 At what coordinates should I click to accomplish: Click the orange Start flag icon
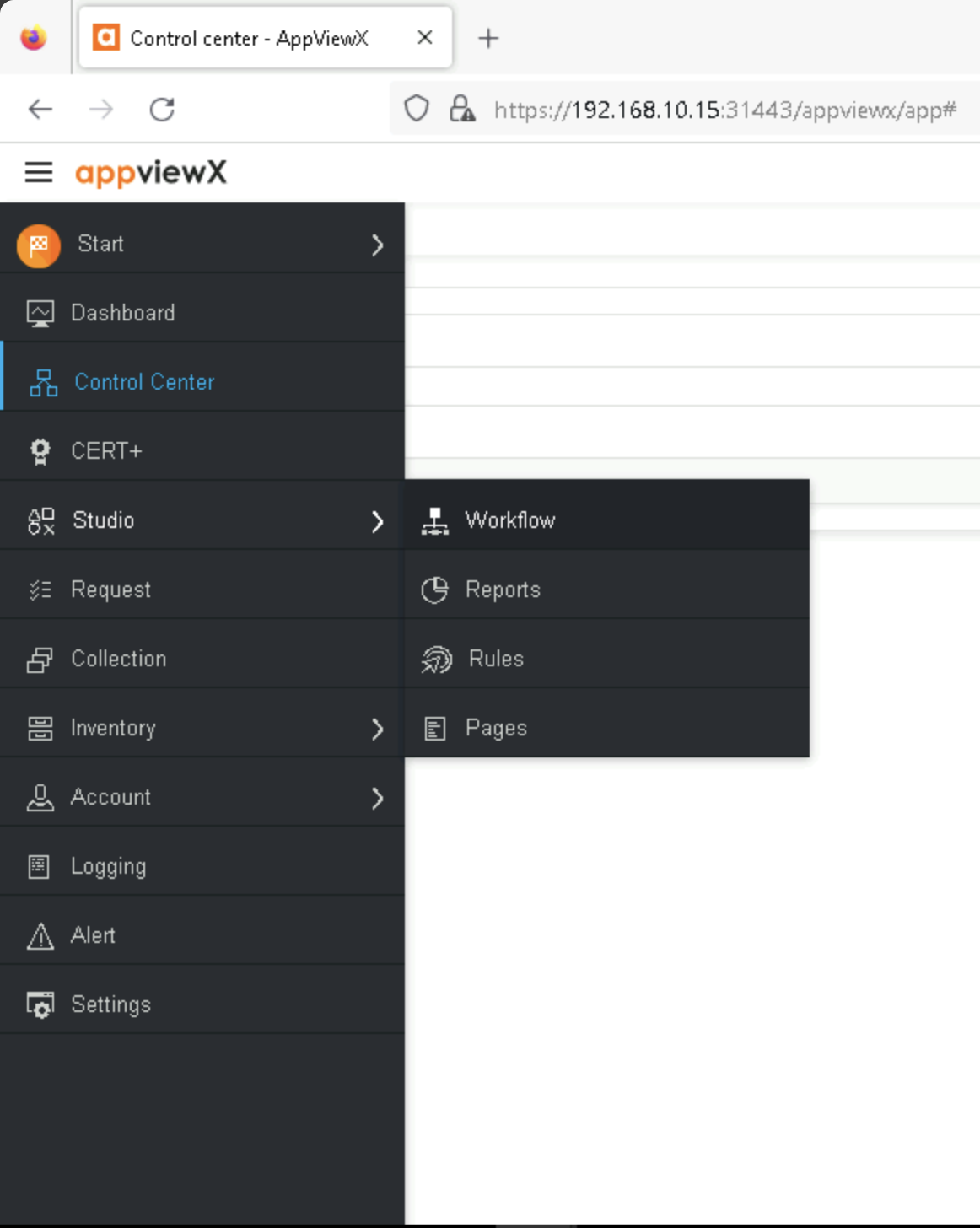(x=39, y=245)
